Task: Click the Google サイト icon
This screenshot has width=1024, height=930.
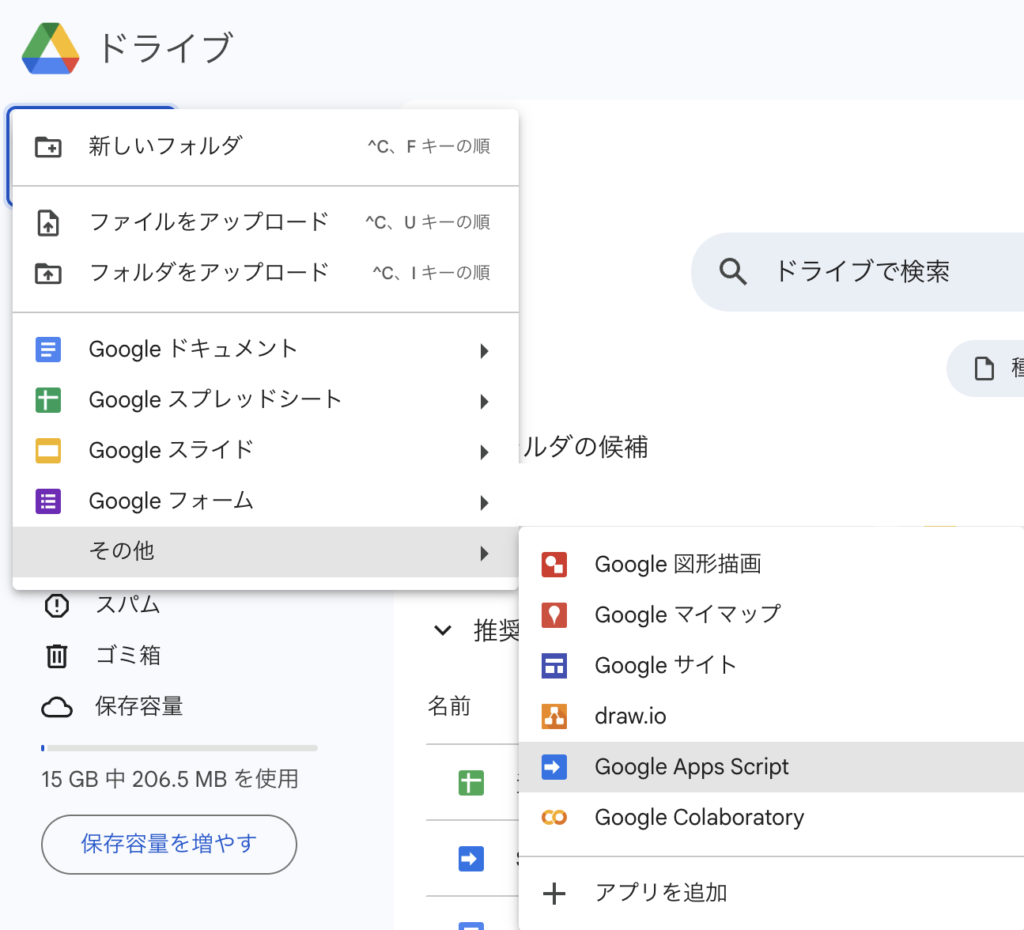Action: pyautogui.click(x=554, y=665)
